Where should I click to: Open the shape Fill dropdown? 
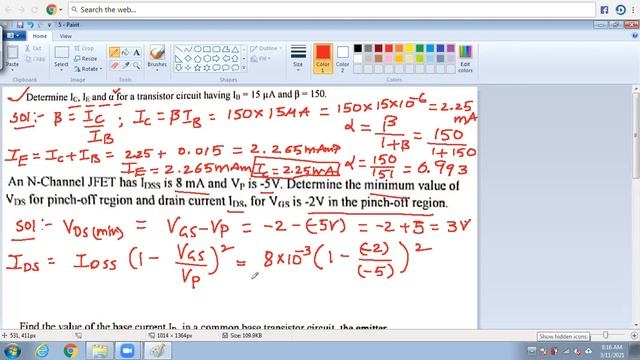point(260,59)
